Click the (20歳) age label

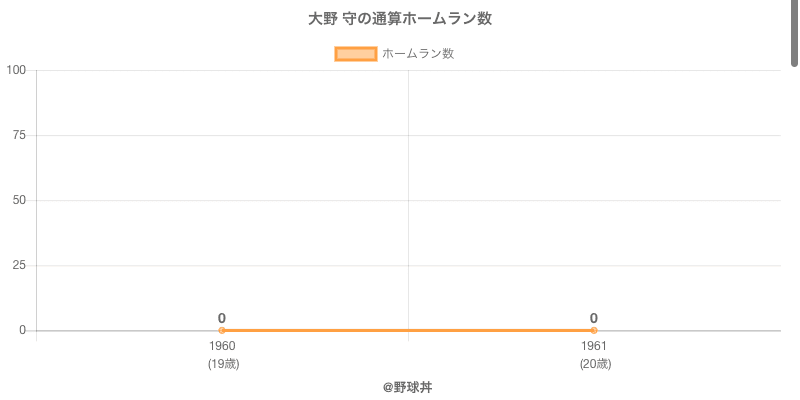(594, 364)
